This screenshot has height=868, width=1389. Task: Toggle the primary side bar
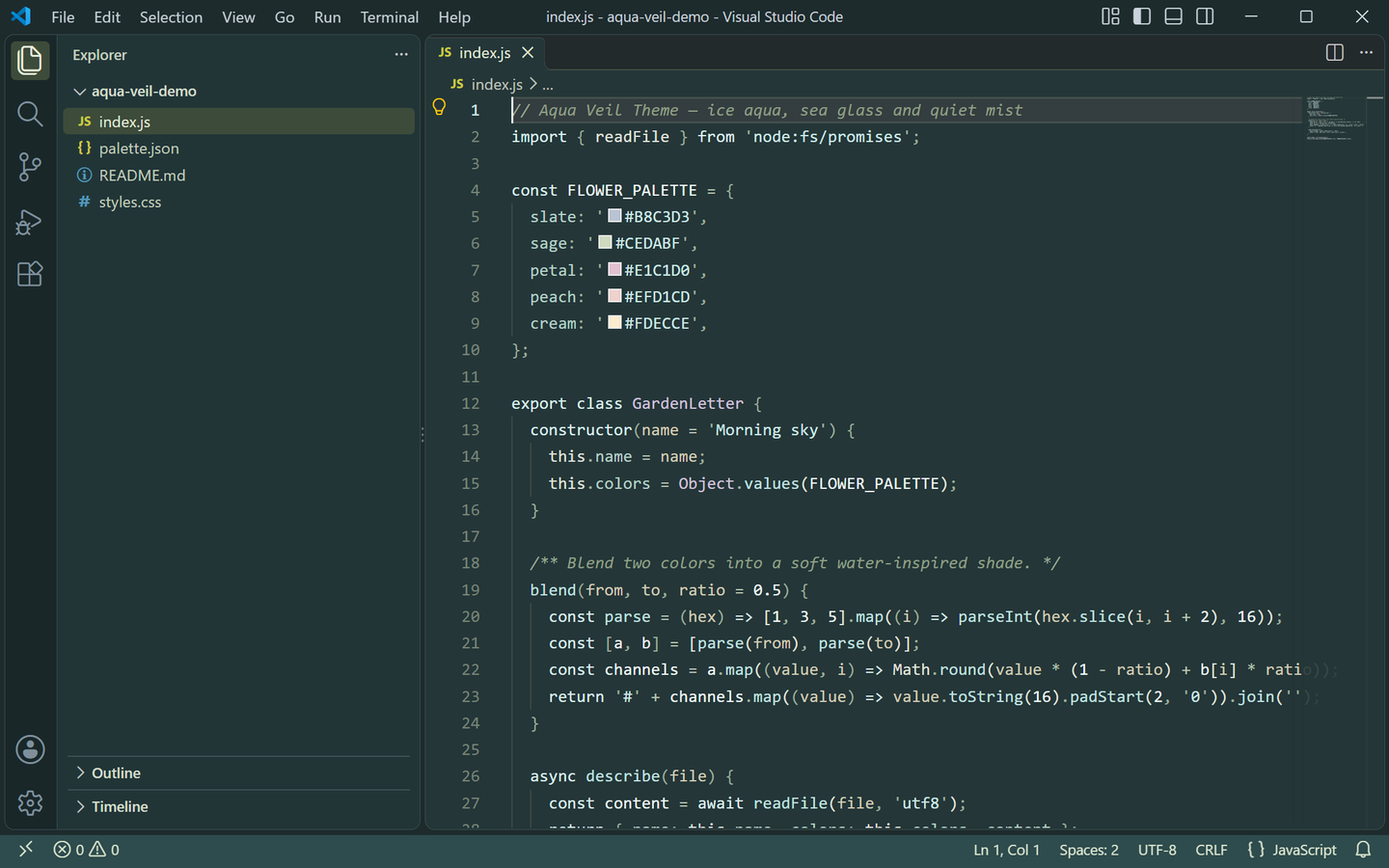click(x=1142, y=16)
